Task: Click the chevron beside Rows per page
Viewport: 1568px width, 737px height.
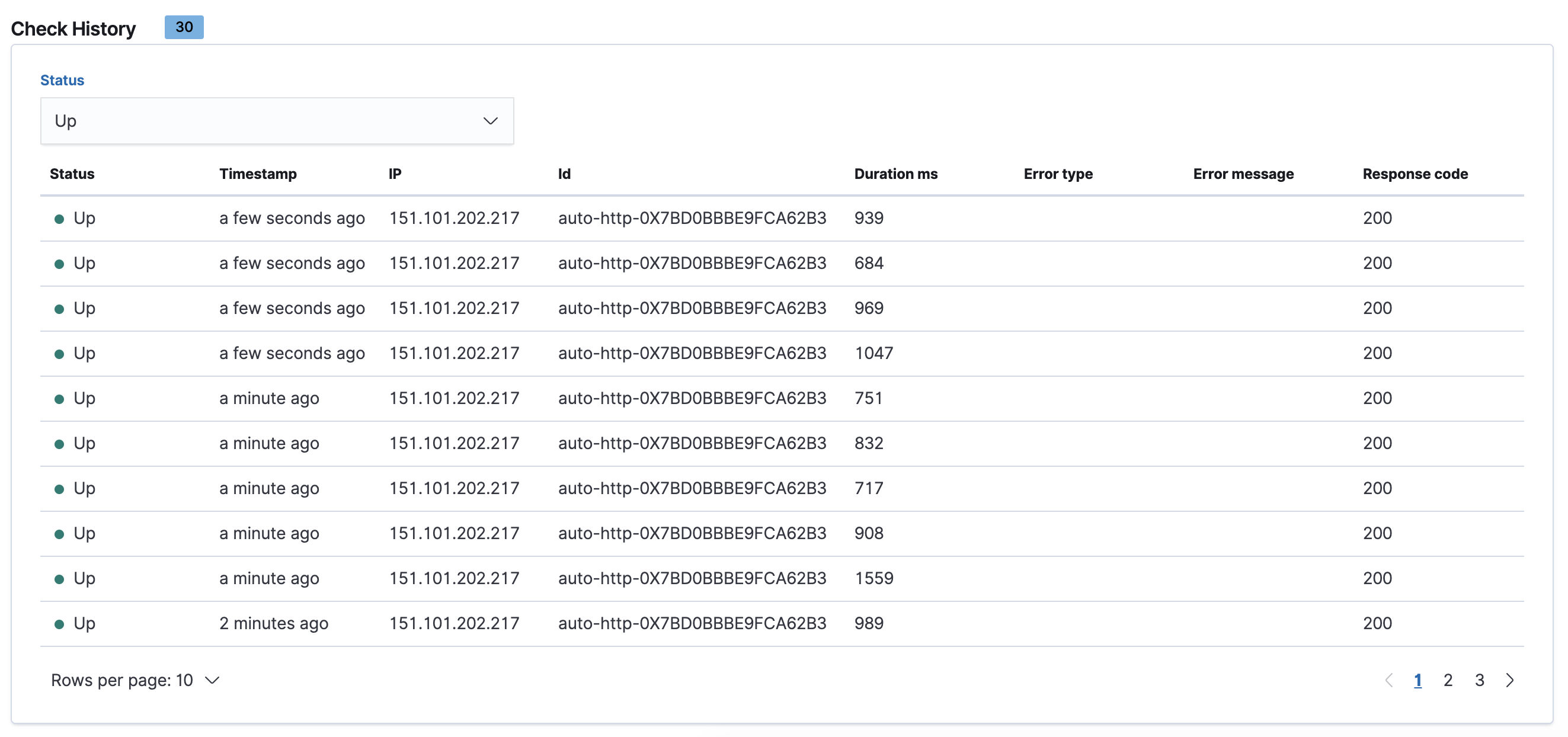Action: 212,680
